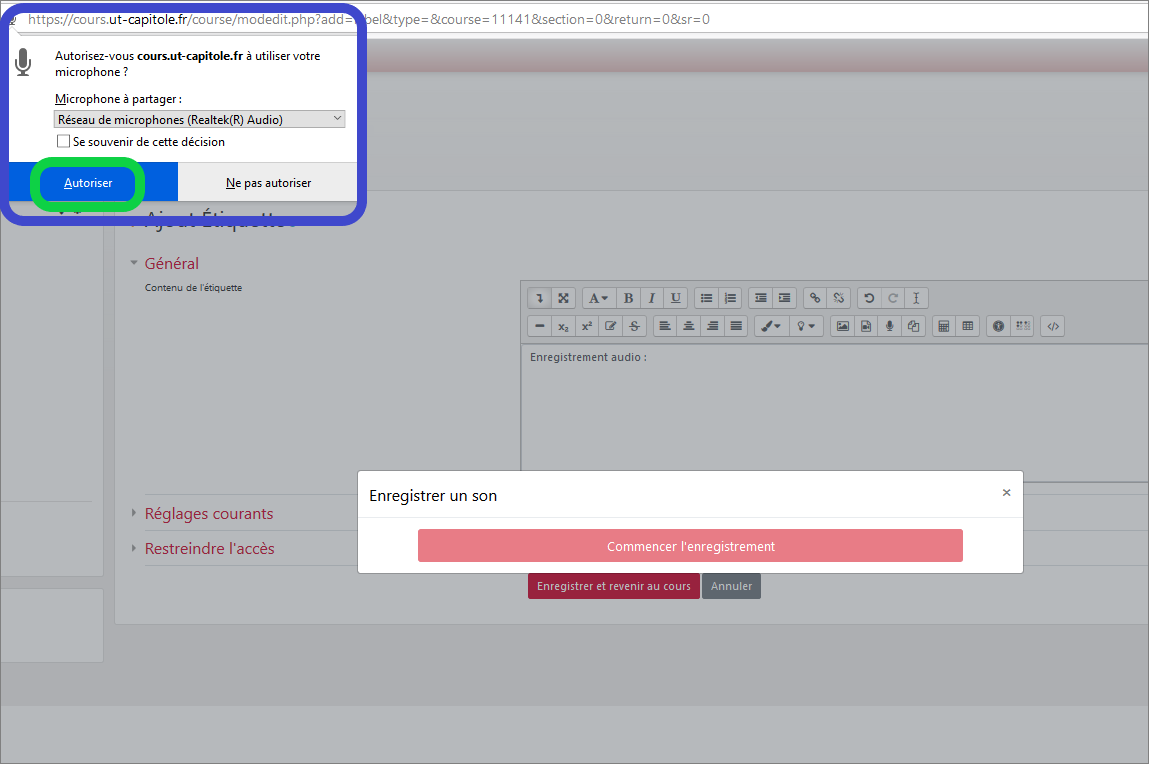The width and height of the screenshot is (1149, 764).
Task: Insert a link with the link icon
Action: (x=815, y=298)
